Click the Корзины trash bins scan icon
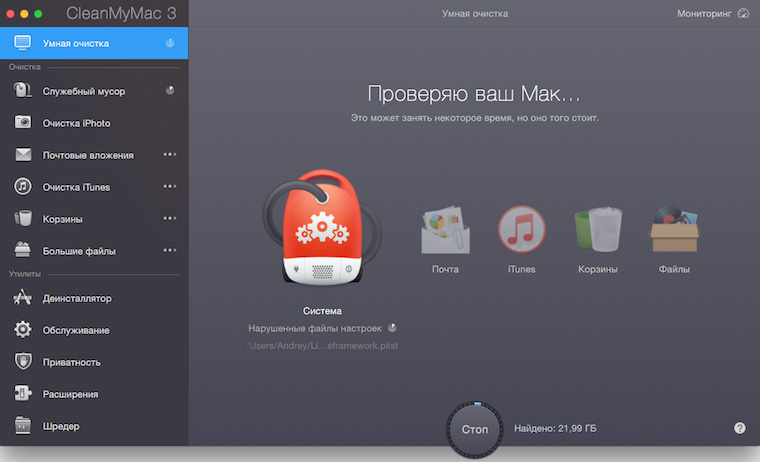 point(598,229)
